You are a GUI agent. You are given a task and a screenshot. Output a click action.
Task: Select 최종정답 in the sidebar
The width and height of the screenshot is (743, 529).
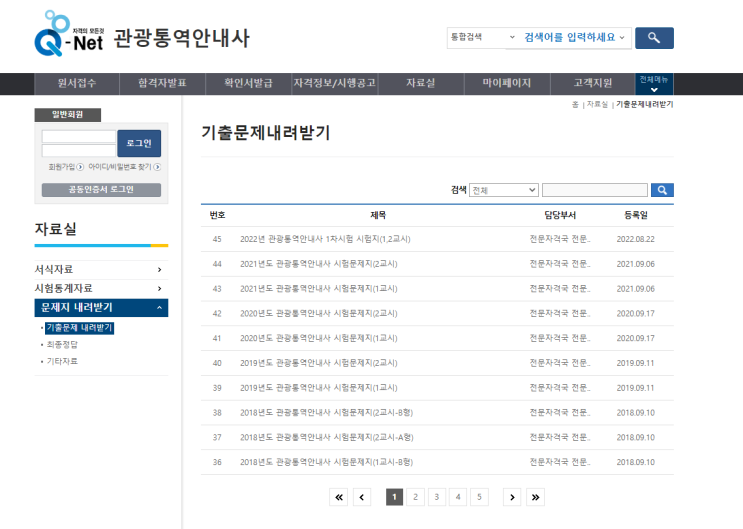pyautogui.click(x=62, y=345)
